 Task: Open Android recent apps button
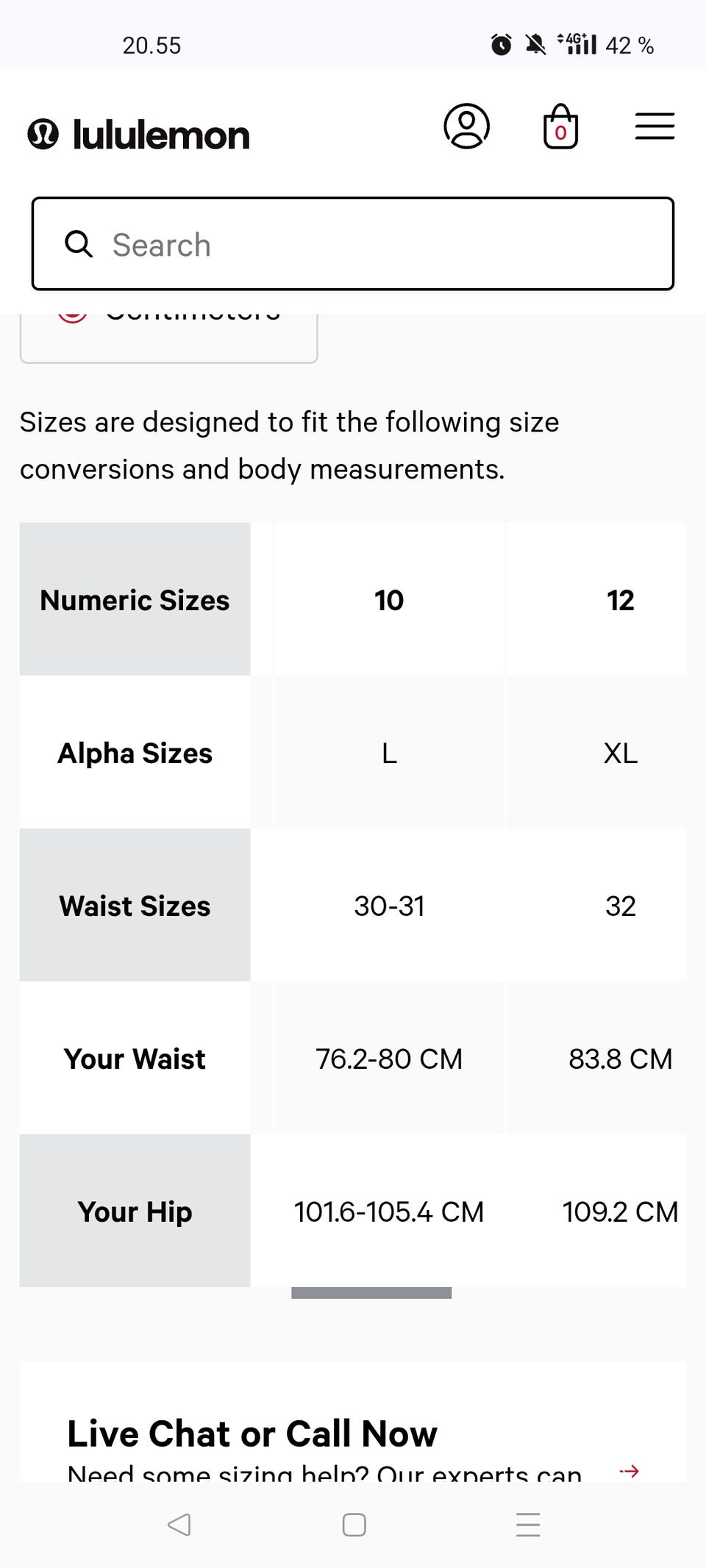528,1525
